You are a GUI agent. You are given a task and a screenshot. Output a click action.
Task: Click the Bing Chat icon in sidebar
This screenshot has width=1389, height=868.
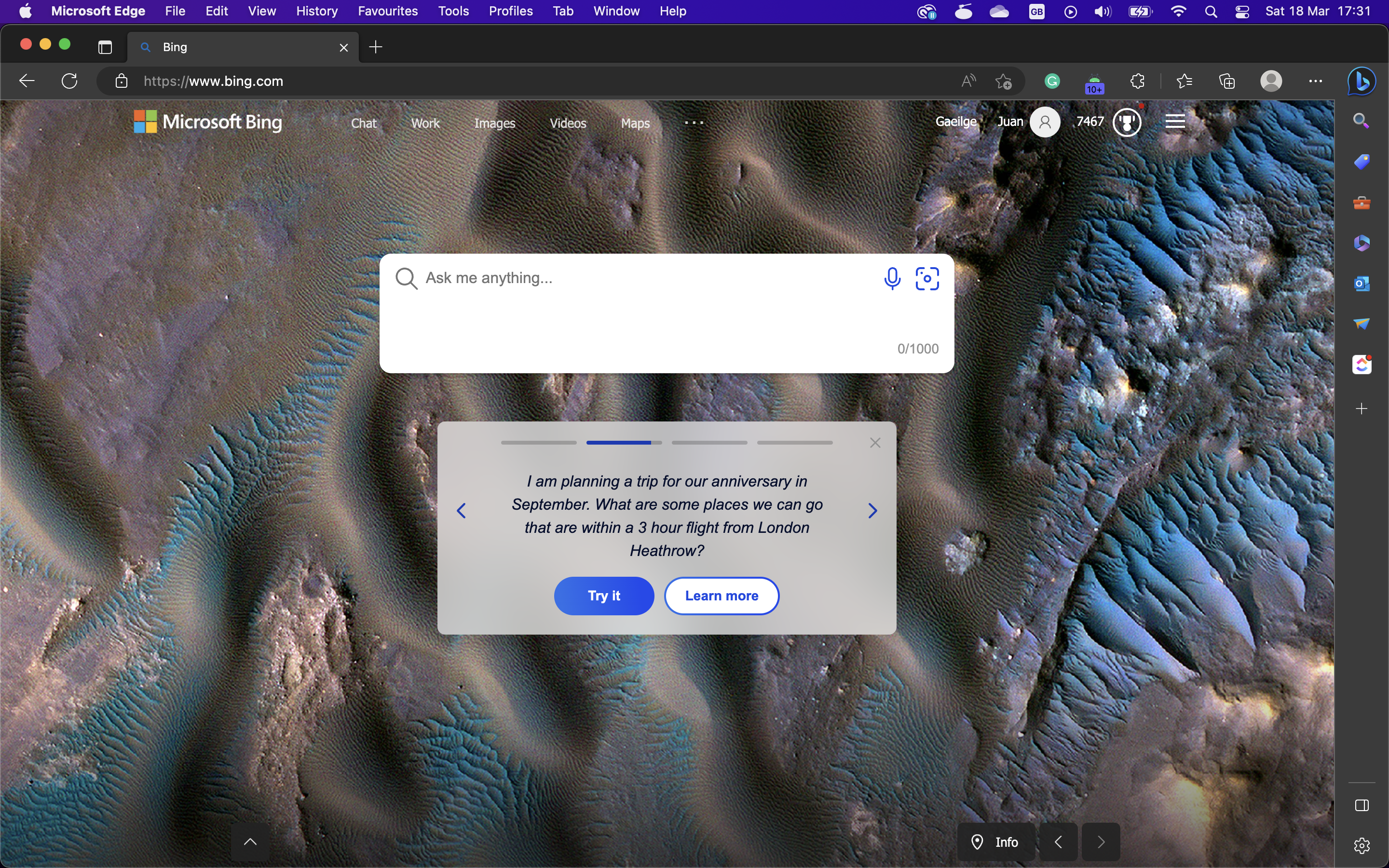1362,80
